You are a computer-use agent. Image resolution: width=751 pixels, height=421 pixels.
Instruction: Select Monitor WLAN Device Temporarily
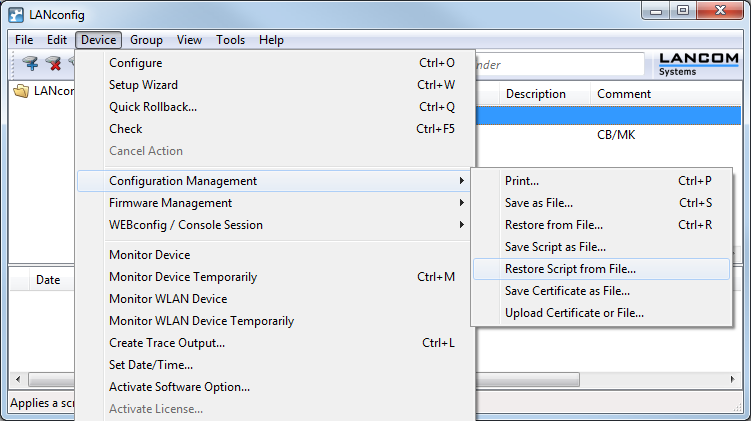201,321
